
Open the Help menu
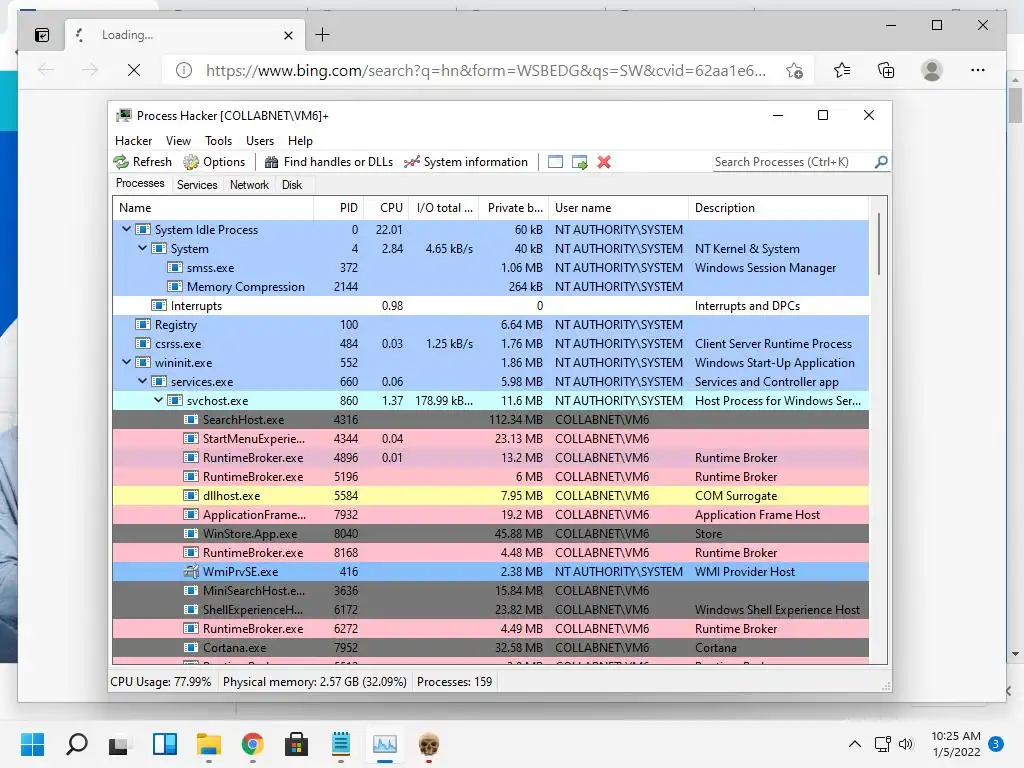[x=300, y=140]
